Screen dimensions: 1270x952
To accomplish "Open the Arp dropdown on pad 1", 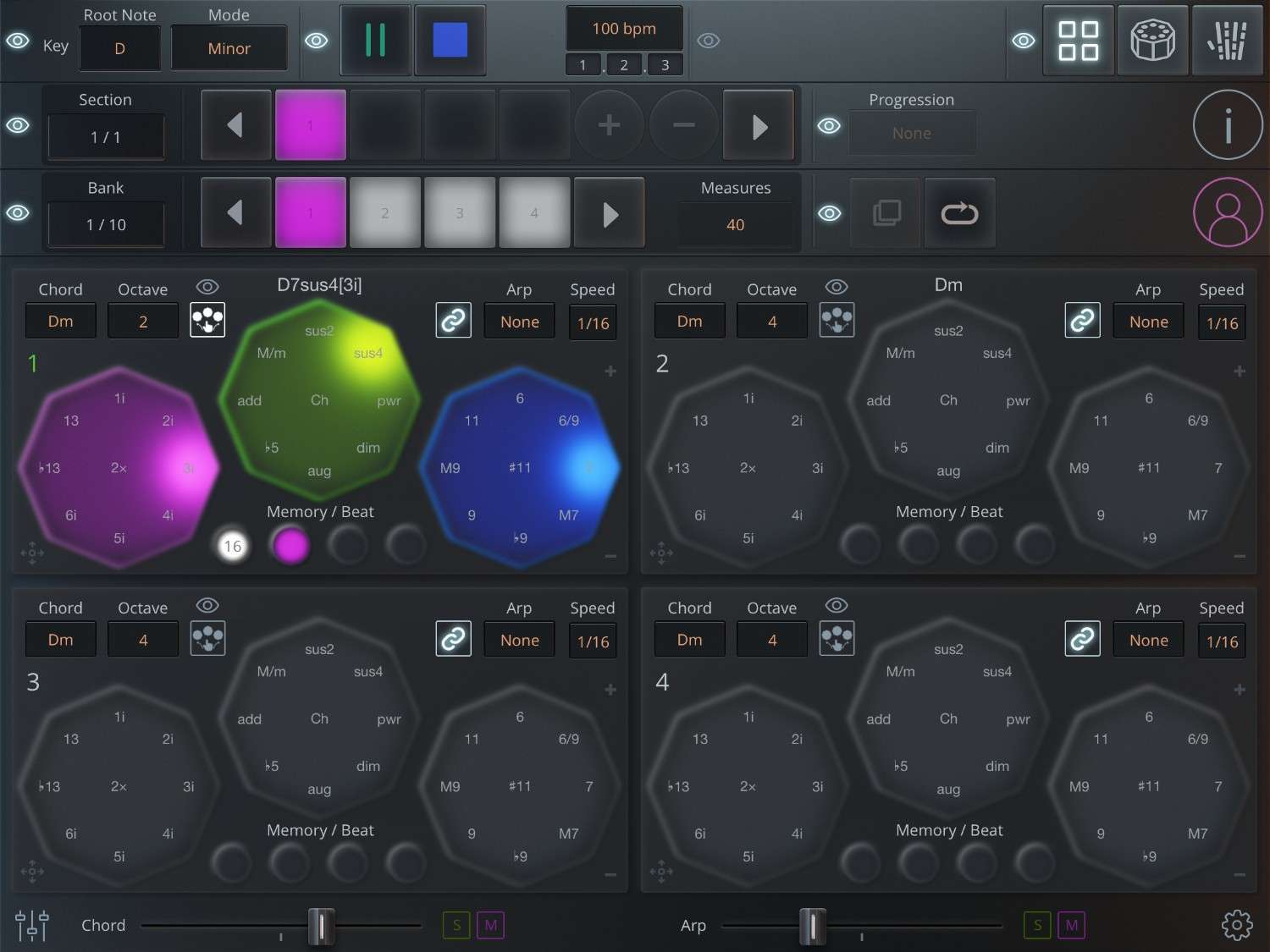I will [x=519, y=322].
